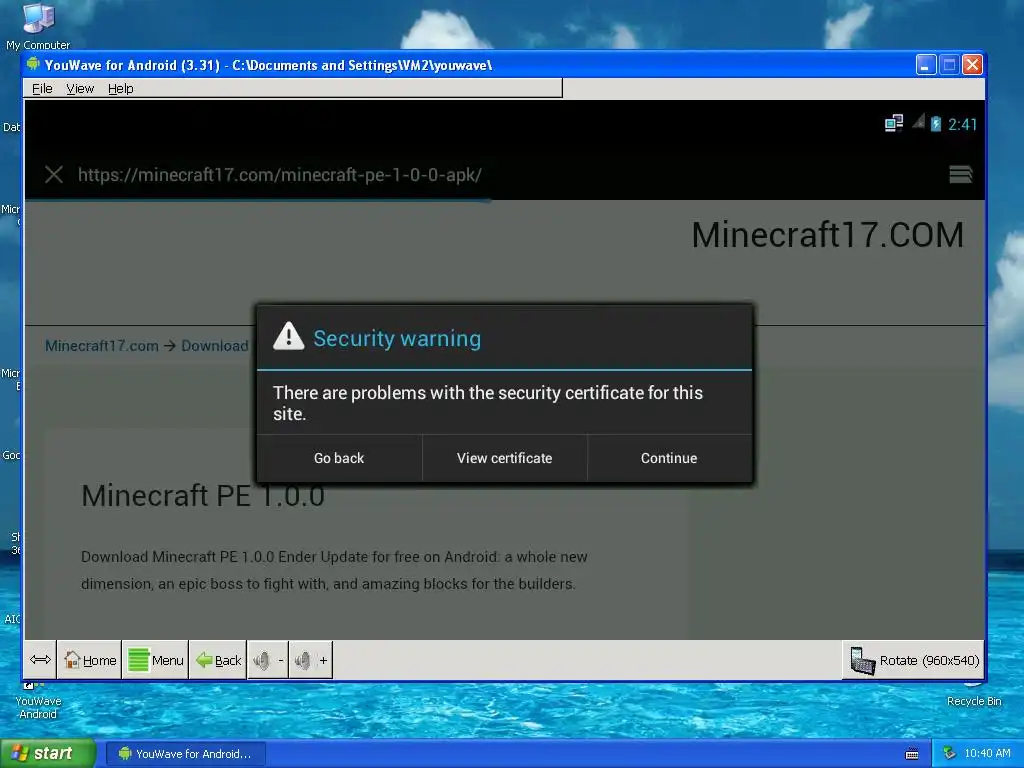Open the browser tabs icon beside the URL bar

pos(961,174)
